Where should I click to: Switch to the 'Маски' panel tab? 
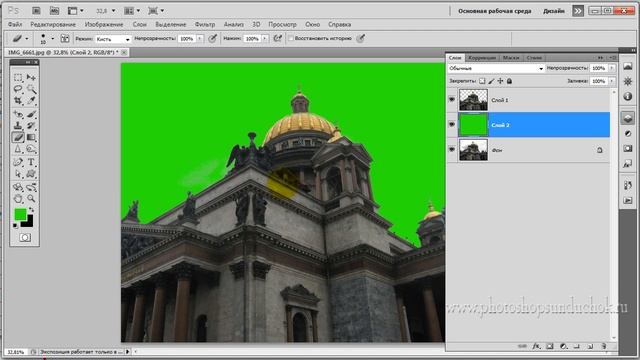[511, 58]
